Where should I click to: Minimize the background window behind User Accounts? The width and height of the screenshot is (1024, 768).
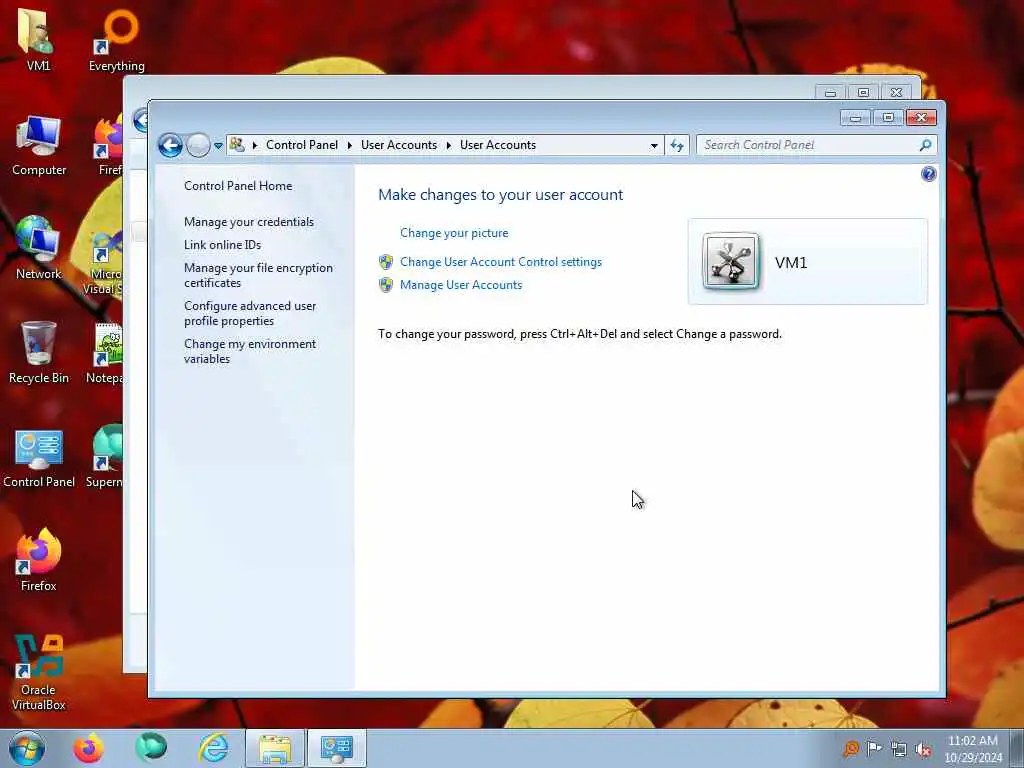pos(831,93)
